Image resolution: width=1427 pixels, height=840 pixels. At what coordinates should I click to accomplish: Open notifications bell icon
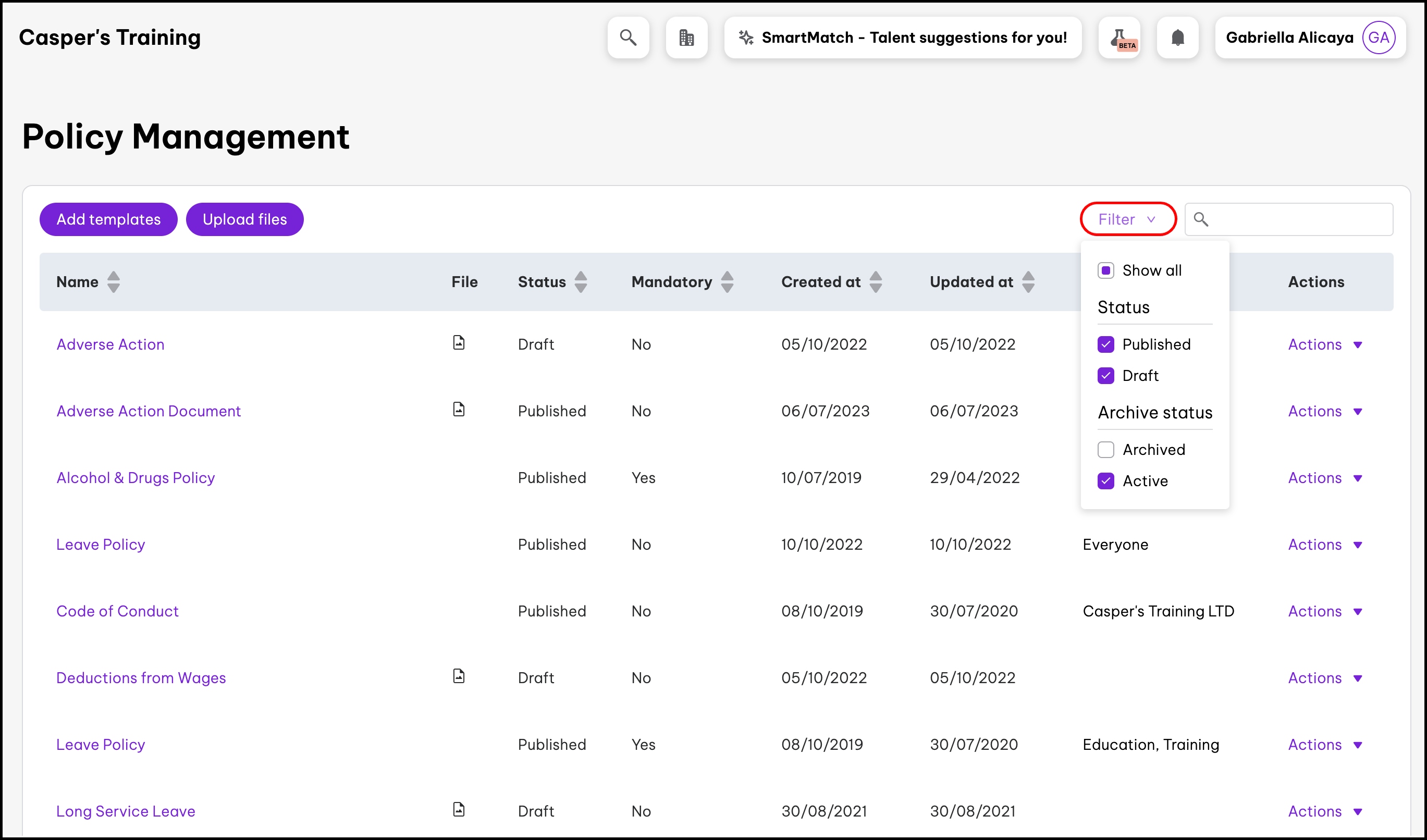pyautogui.click(x=1177, y=38)
